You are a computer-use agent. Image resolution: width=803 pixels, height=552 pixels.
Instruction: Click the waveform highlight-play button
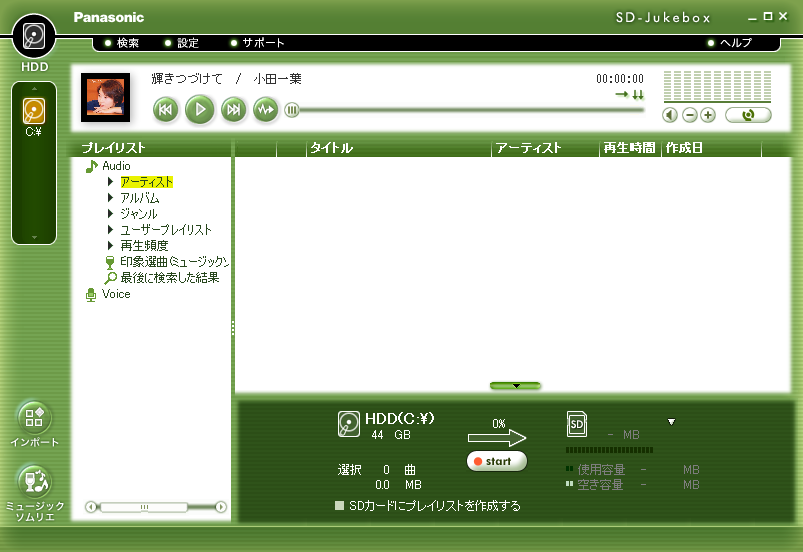pyautogui.click(x=266, y=110)
